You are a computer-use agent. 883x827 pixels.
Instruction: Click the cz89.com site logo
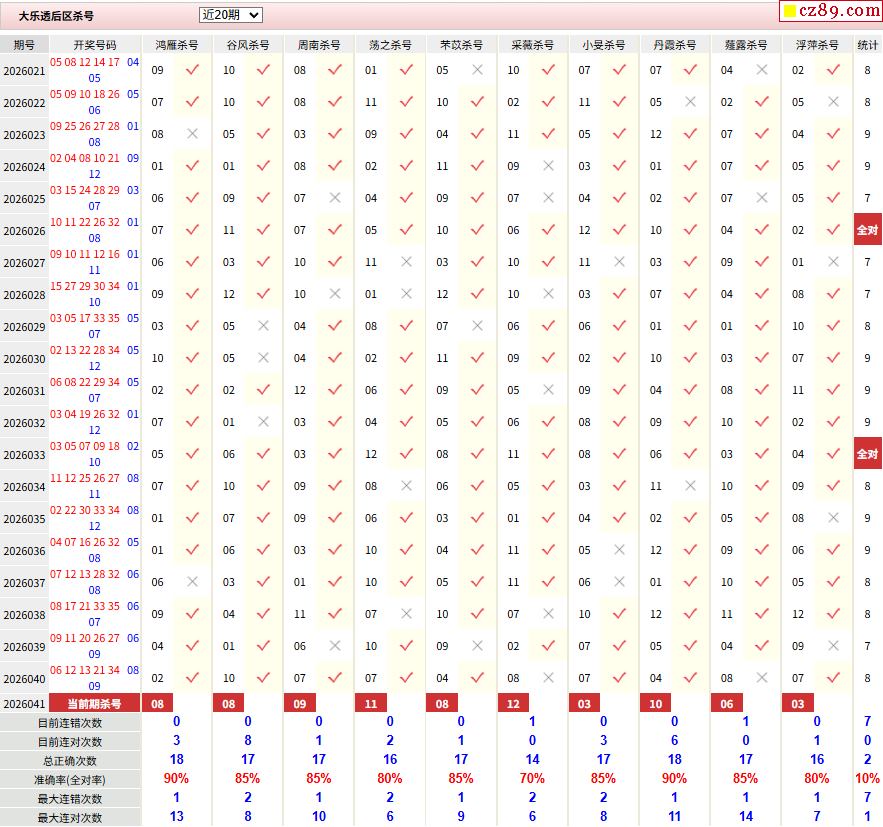(830, 11)
